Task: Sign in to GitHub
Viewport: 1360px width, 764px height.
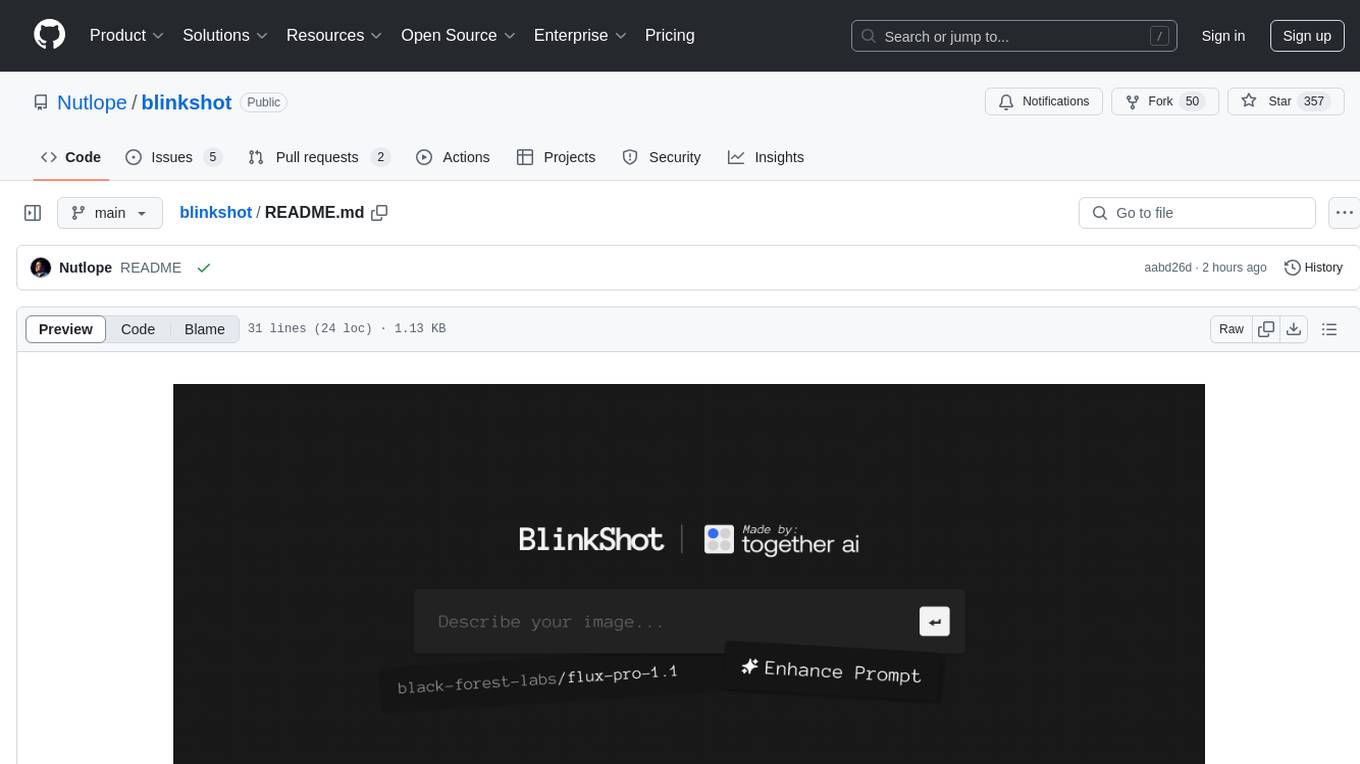Action: 1223,36
